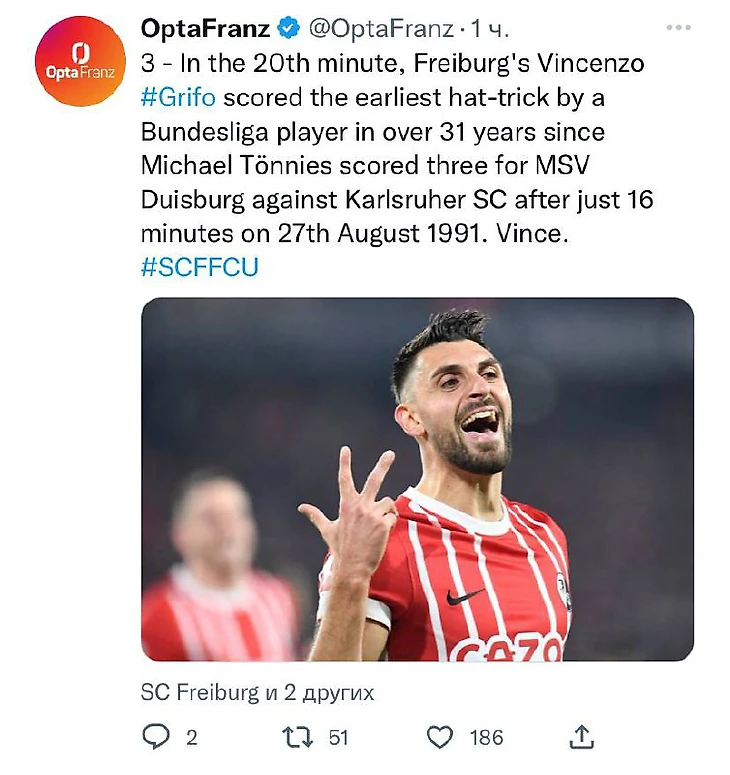Open the #Grifo hashtag

pos(176,99)
